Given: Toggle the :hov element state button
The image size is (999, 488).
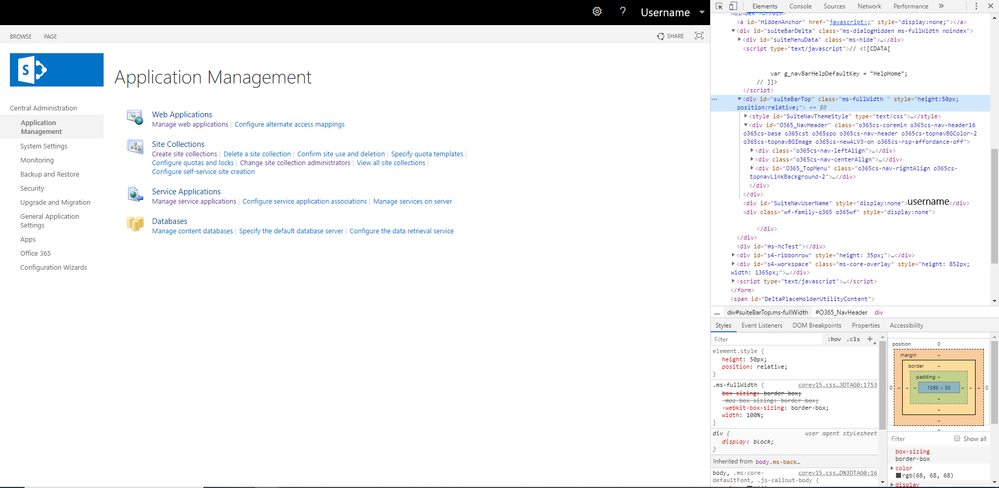Looking at the screenshot, I should [x=834, y=339].
